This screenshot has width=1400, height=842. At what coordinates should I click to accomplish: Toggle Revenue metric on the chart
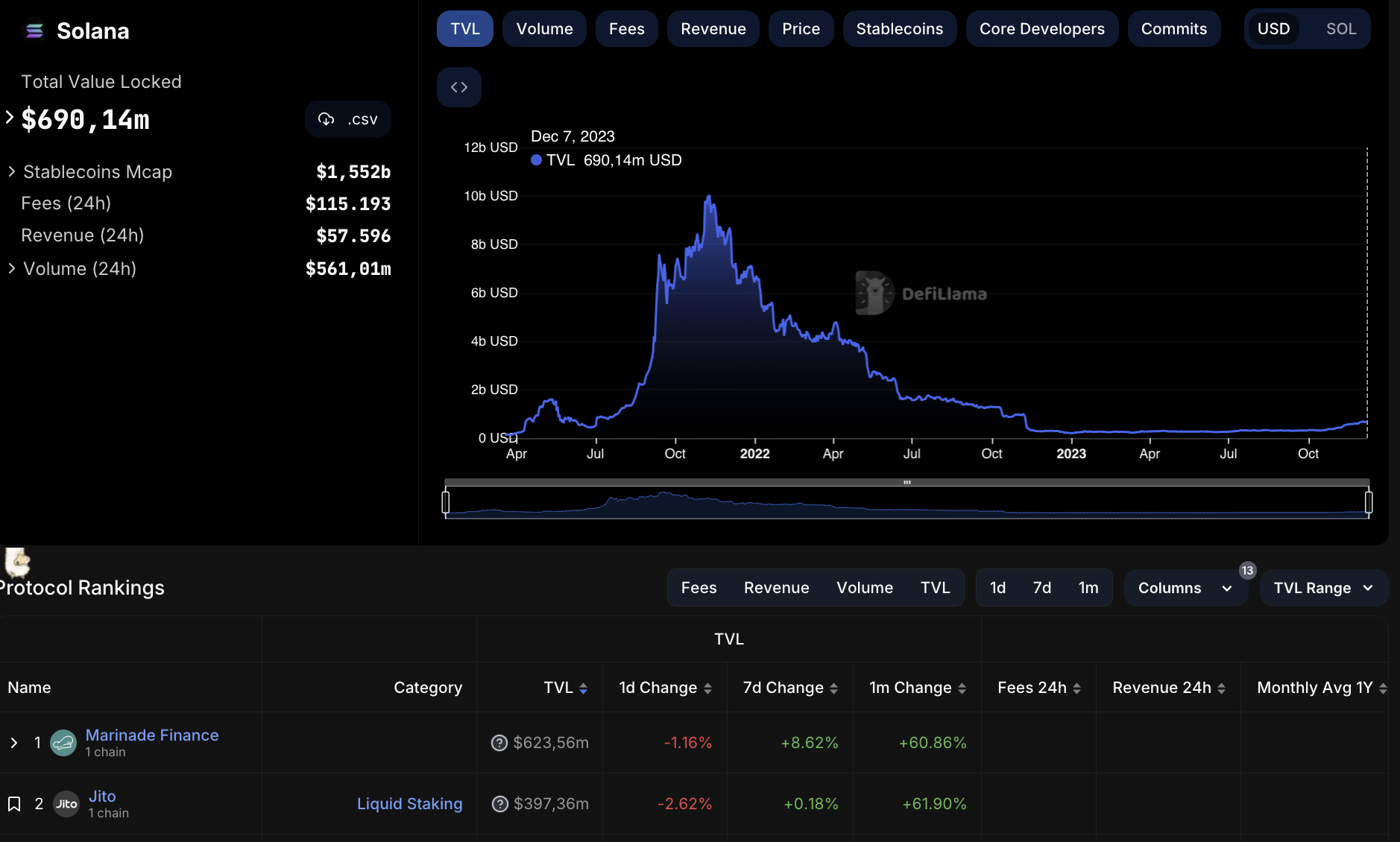(x=713, y=29)
